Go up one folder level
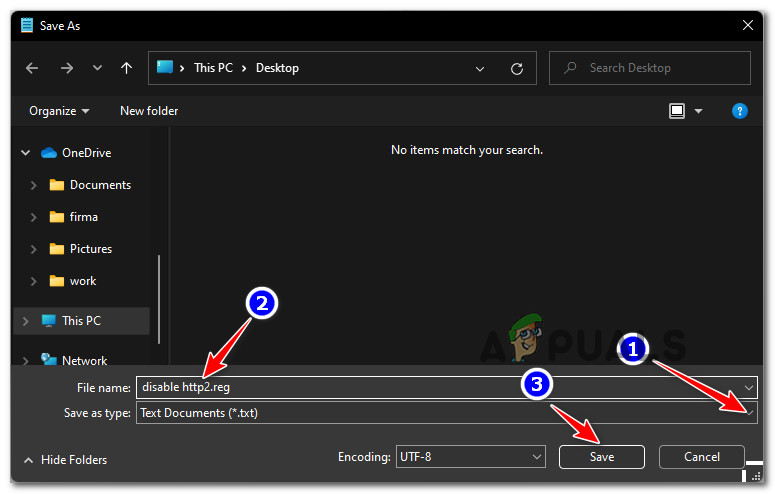The width and height of the screenshot is (775, 494). point(127,68)
